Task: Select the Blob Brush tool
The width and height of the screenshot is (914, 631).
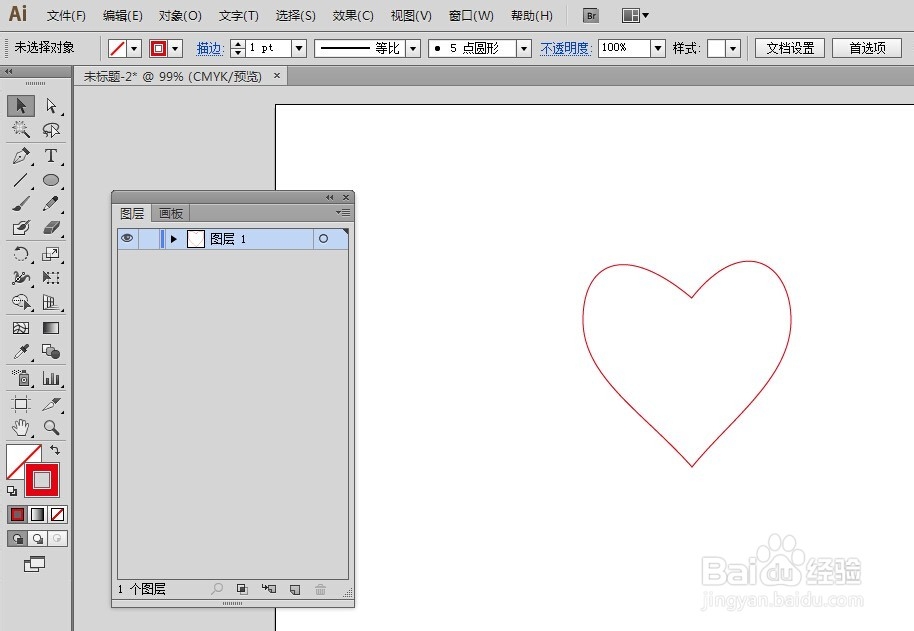Action: [21, 227]
